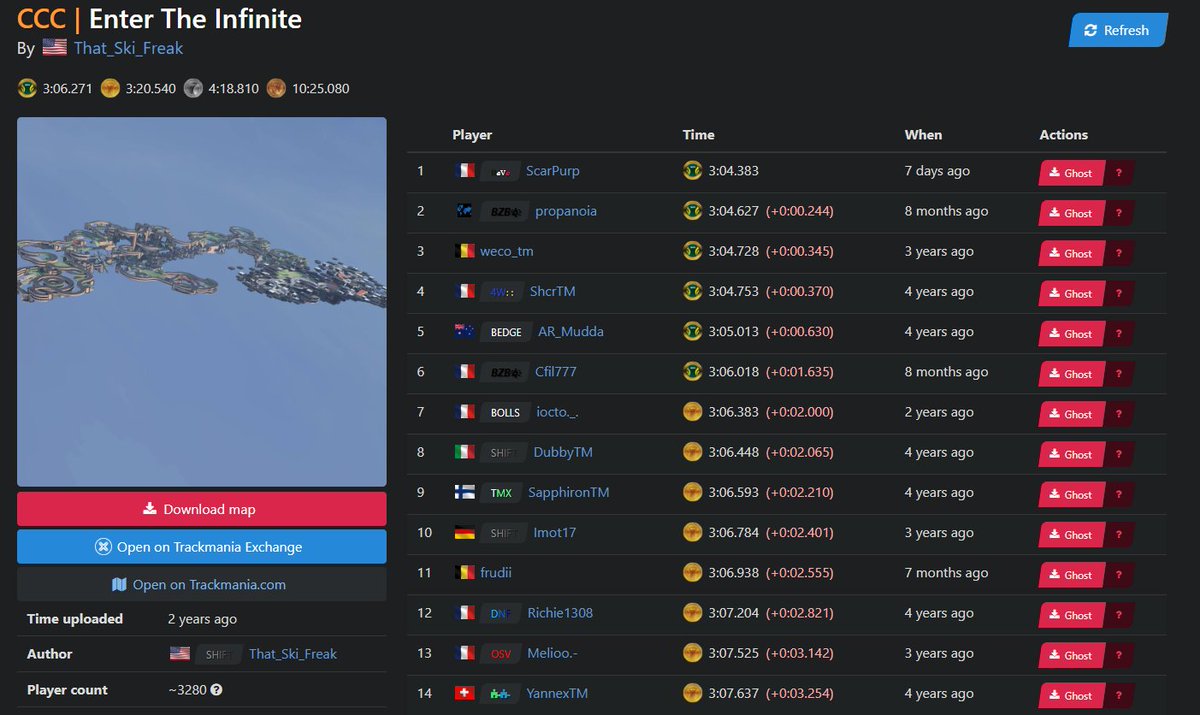Screen dimensions: 1200x715
Task: Download weco_tm's ghost
Action: pyautogui.click(x=1070, y=253)
